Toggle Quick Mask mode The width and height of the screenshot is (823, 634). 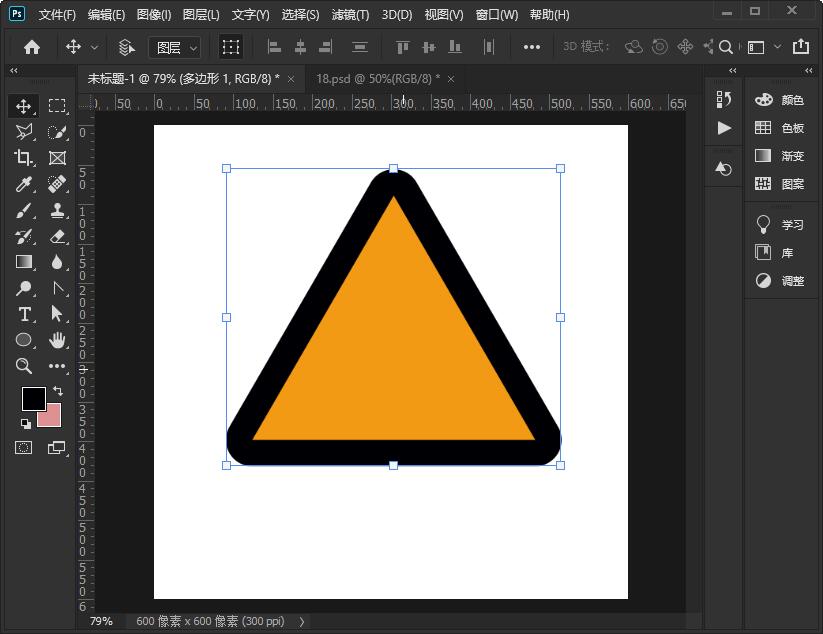pyautogui.click(x=24, y=447)
